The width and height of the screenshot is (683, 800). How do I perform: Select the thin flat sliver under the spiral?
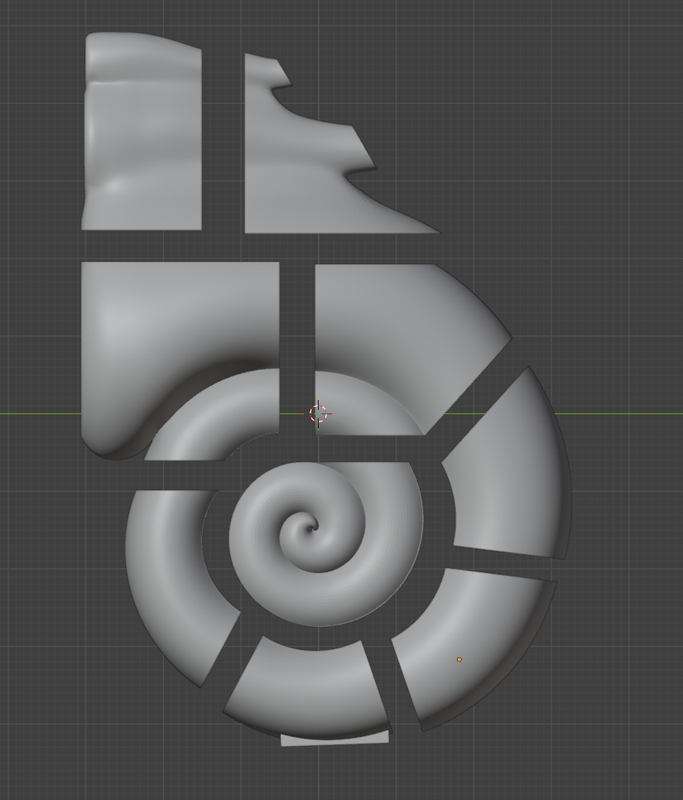coord(335,738)
